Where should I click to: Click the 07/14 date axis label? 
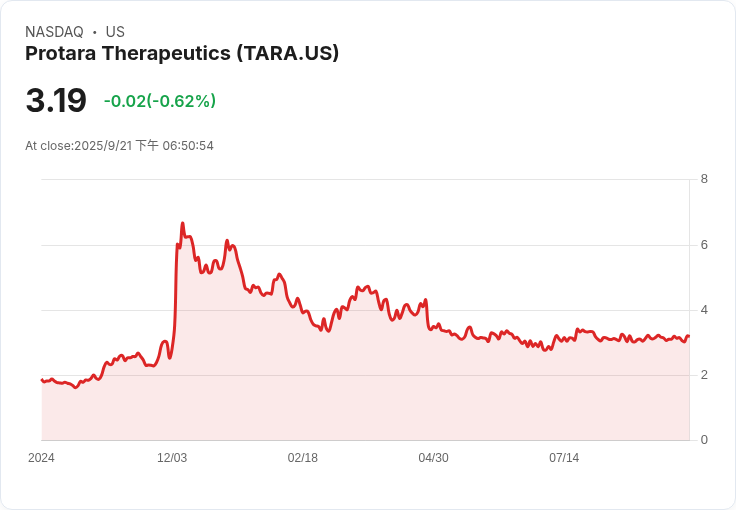click(564, 458)
